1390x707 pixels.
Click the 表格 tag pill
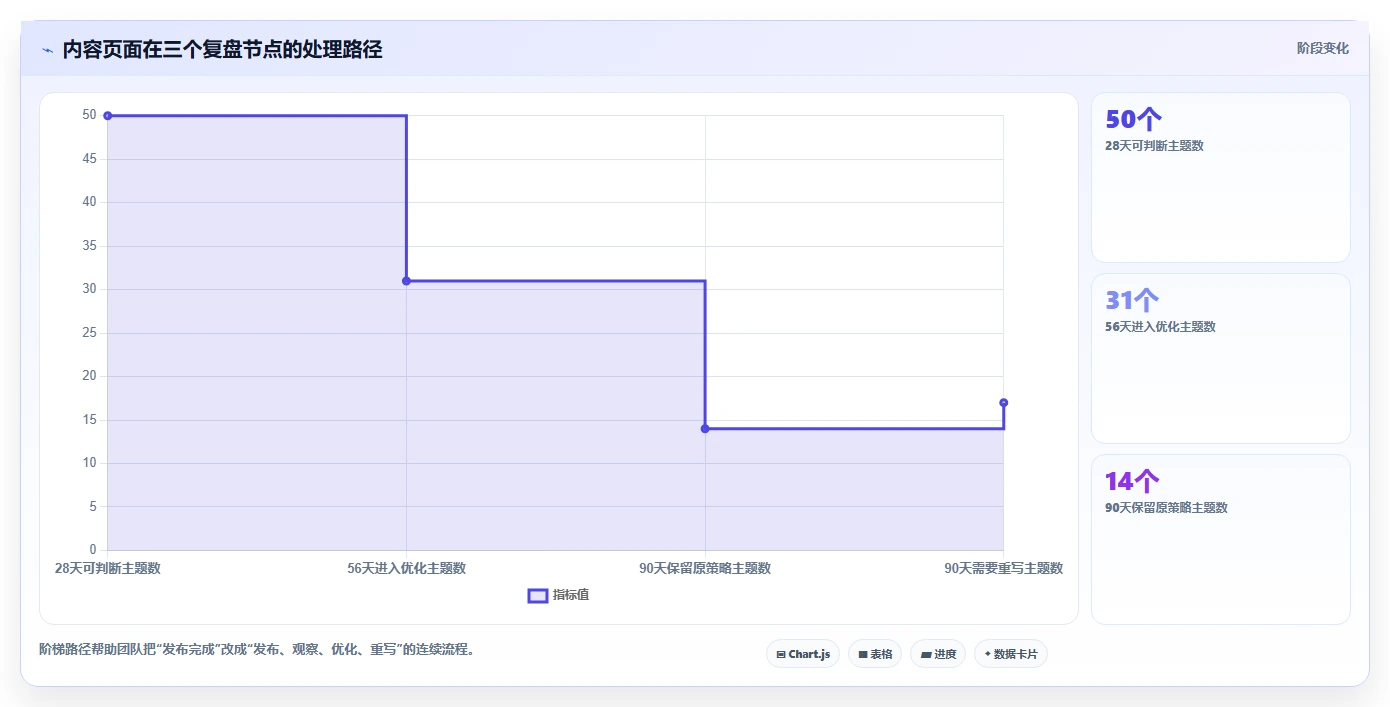(875, 654)
